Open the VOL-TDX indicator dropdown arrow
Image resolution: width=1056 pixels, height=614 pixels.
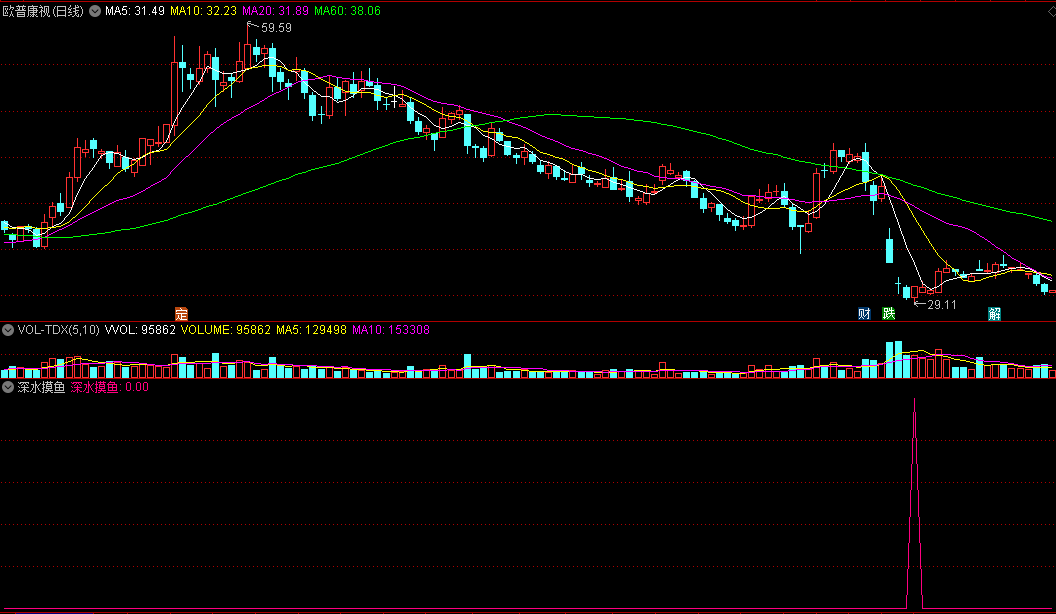(8, 330)
